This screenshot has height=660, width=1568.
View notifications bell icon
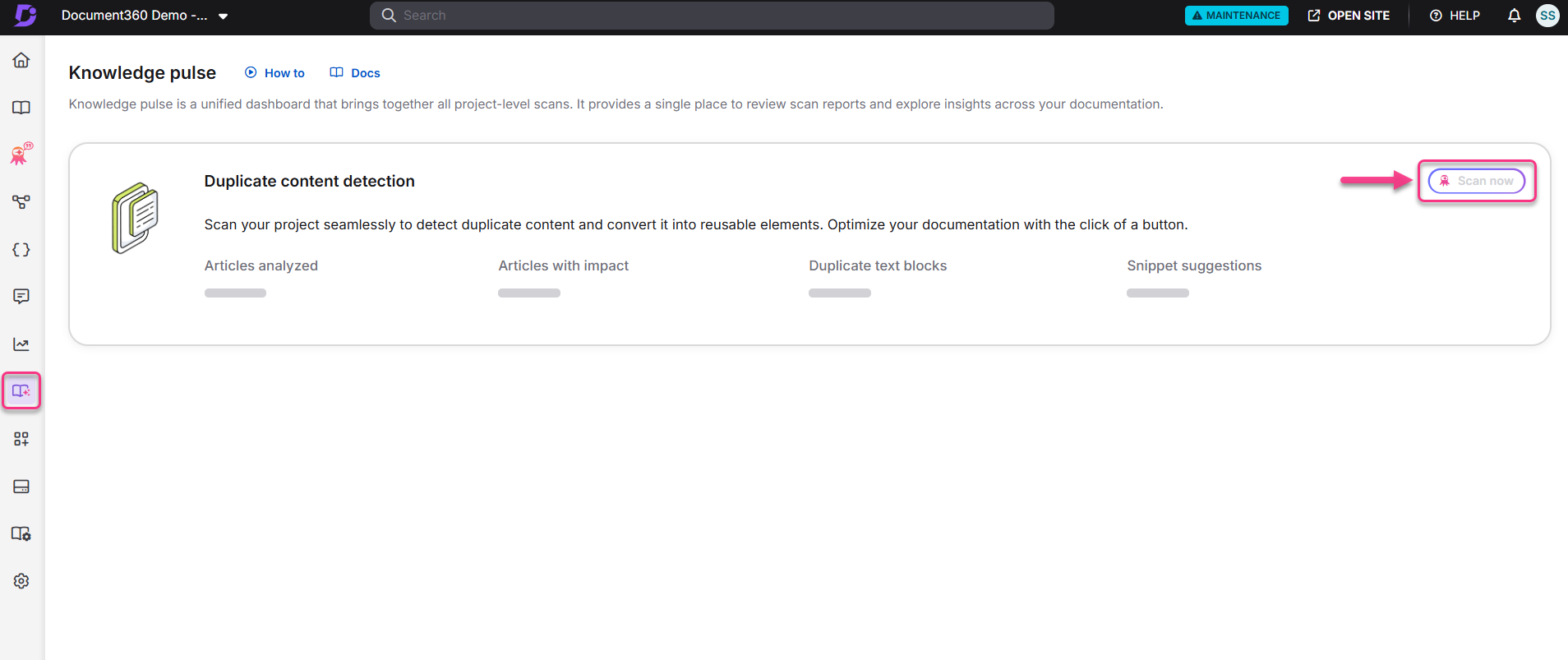pos(1514,16)
